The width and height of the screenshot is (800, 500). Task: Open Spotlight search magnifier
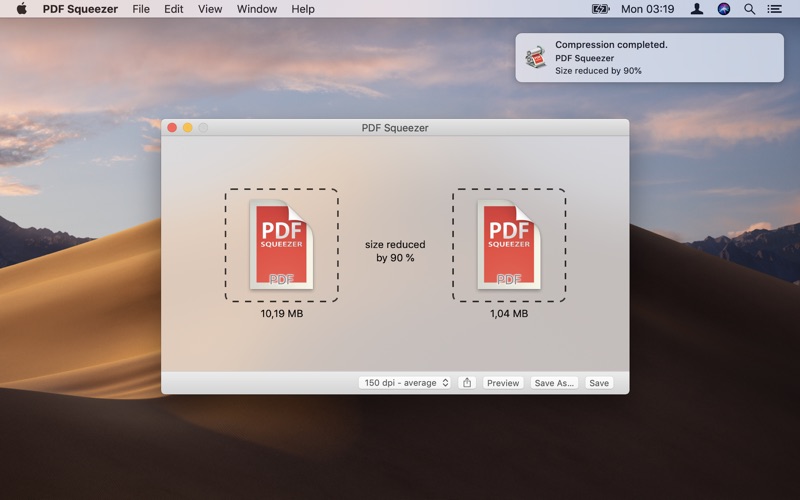(749, 9)
